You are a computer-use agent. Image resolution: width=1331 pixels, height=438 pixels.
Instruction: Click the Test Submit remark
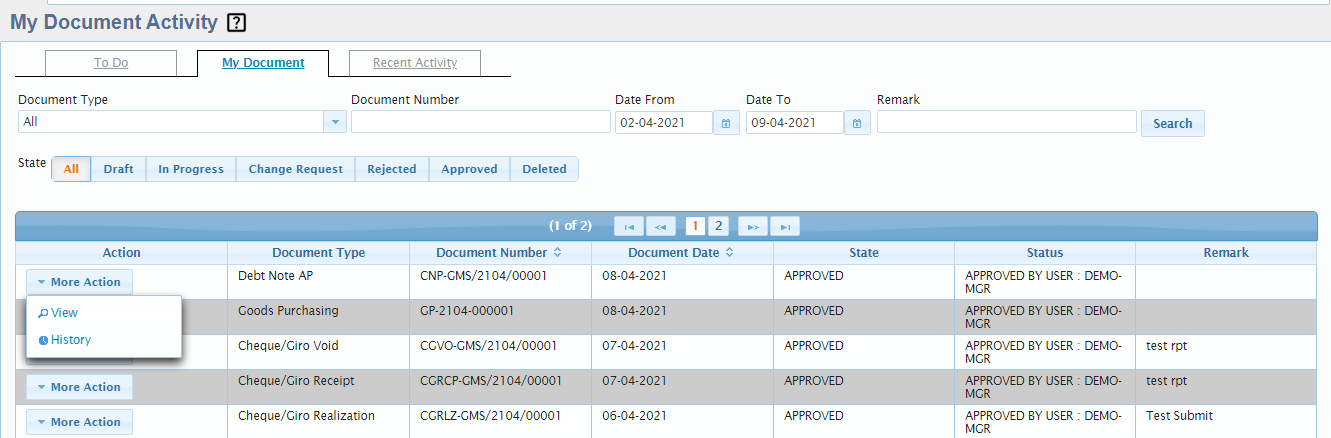(x=1179, y=416)
